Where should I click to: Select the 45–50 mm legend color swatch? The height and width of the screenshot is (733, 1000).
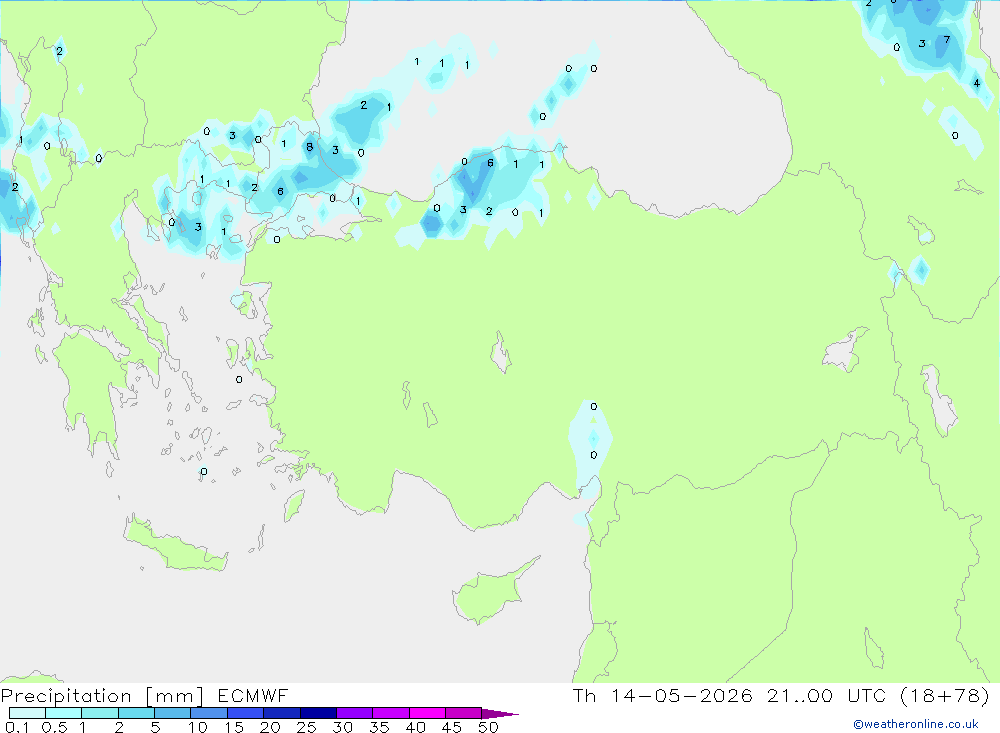click(x=463, y=713)
